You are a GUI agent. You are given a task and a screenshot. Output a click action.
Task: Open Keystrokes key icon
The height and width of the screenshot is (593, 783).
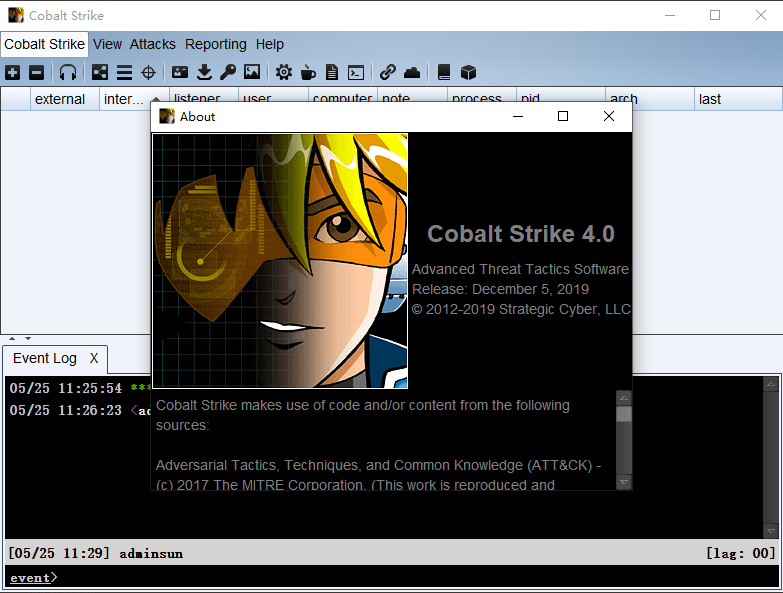click(228, 73)
